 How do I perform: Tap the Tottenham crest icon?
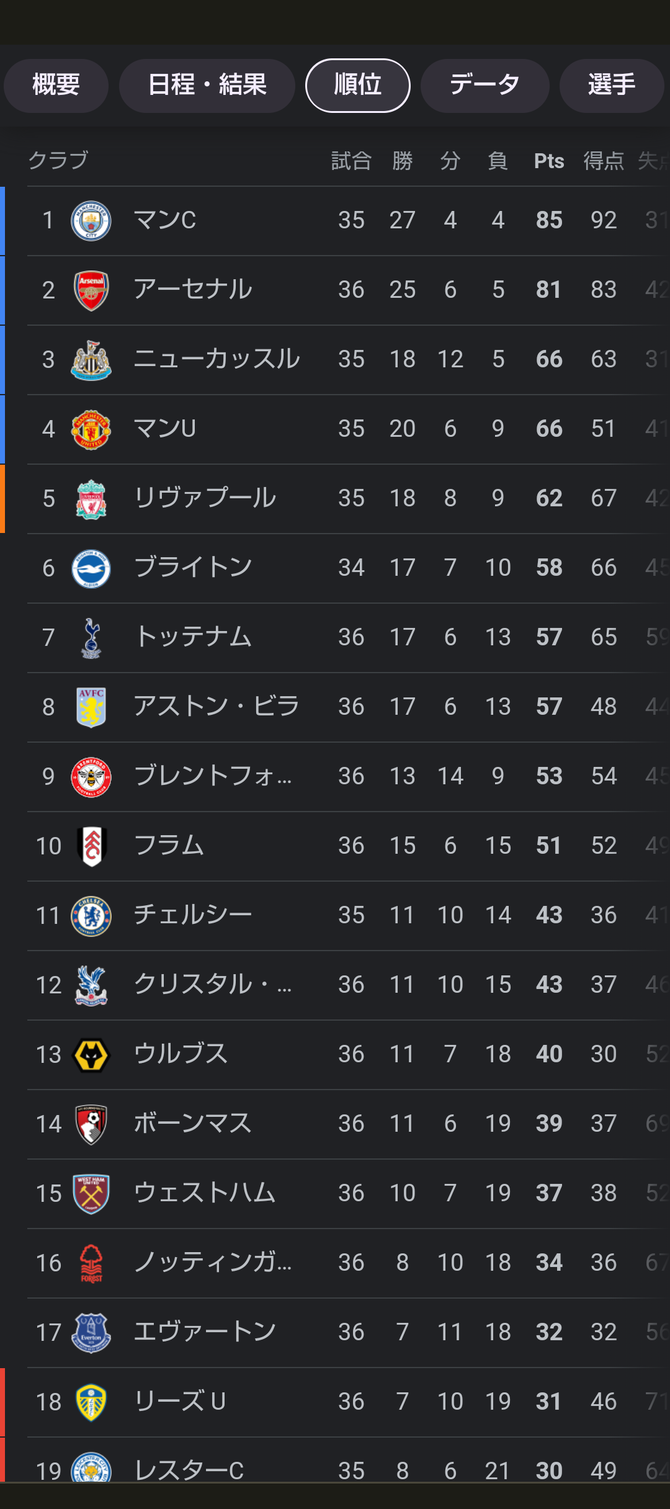[91, 637]
